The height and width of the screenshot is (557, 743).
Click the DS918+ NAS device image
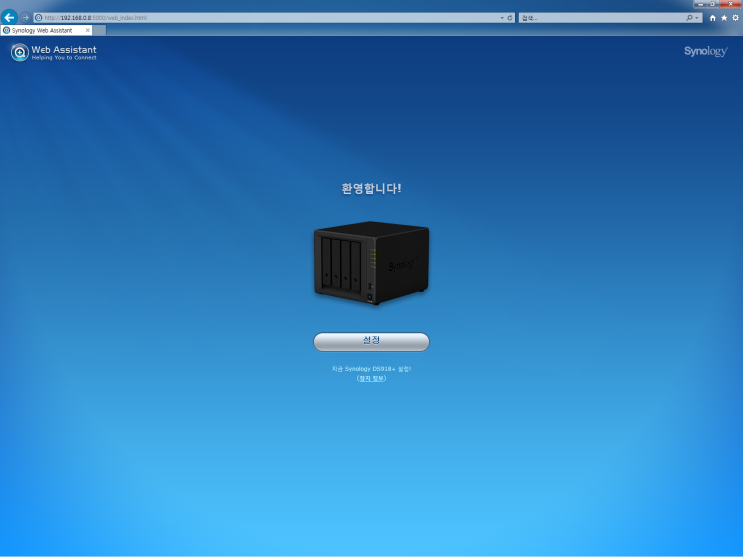[x=372, y=263]
